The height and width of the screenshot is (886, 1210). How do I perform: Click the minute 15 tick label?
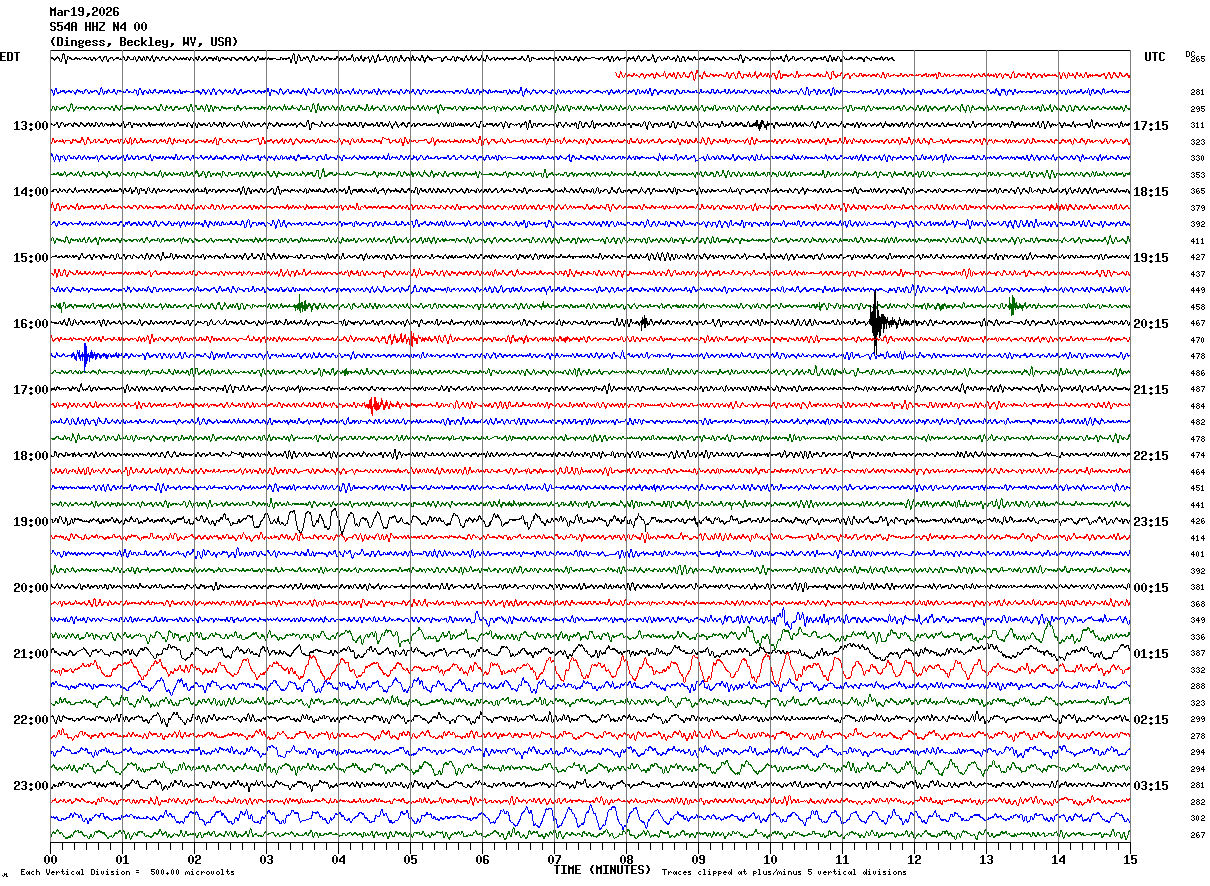[x=1130, y=858]
